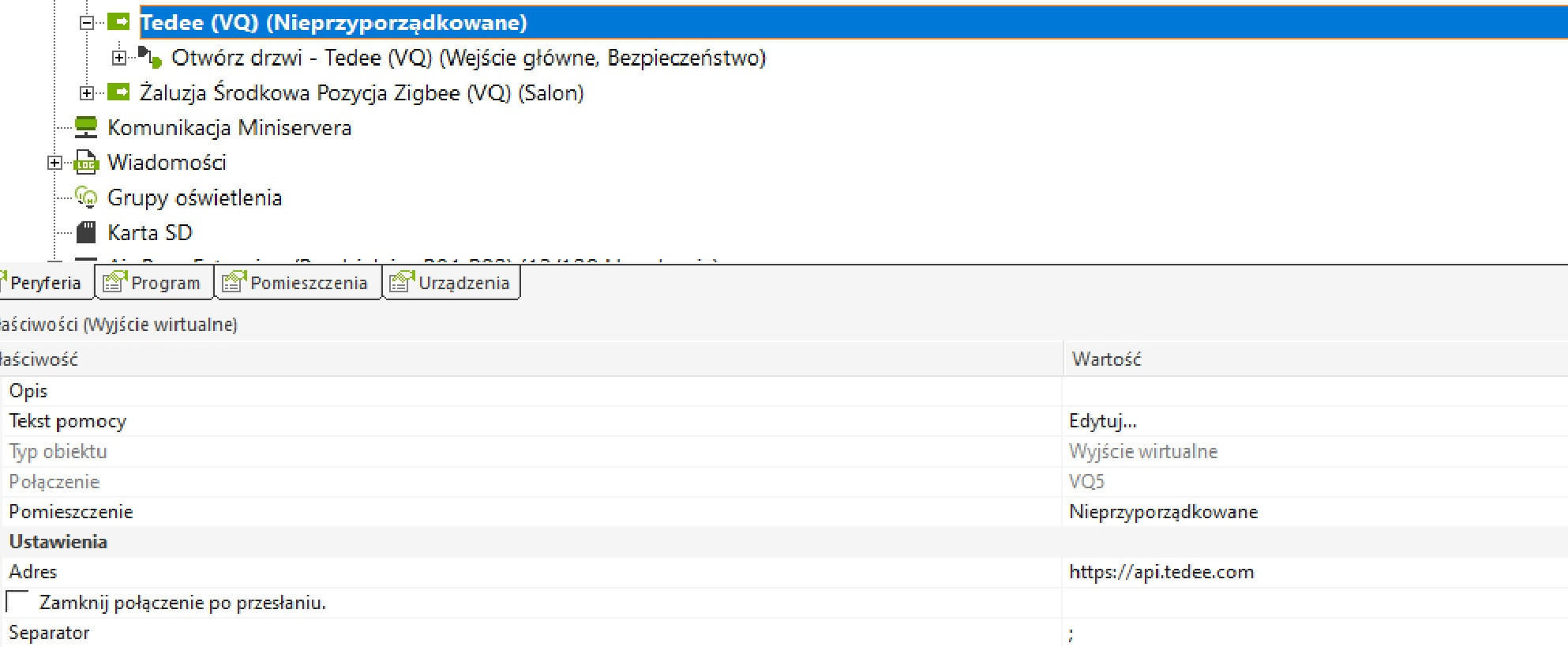Expand the Otwórz drzwi tree node
The height and width of the screenshot is (647, 1568).
[x=118, y=57]
